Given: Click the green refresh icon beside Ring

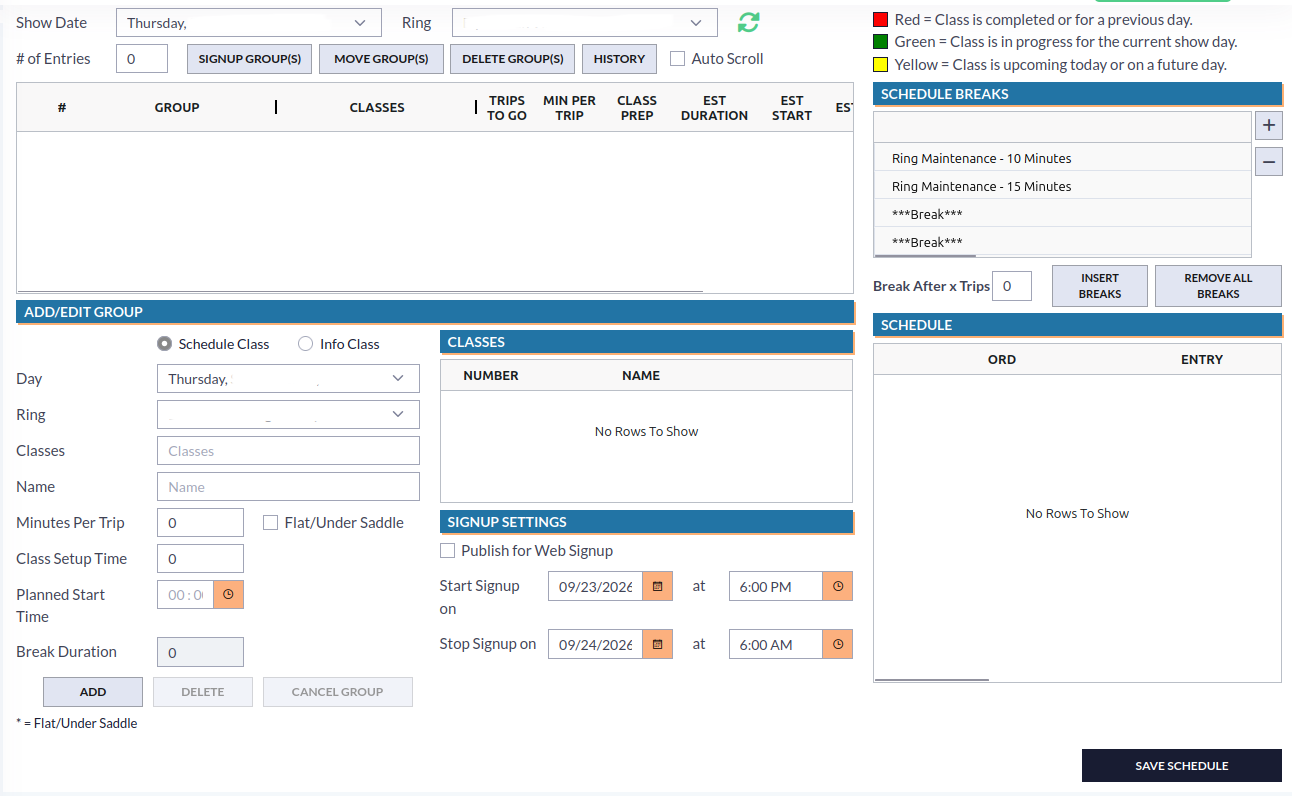Looking at the screenshot, I should point(748,23).
